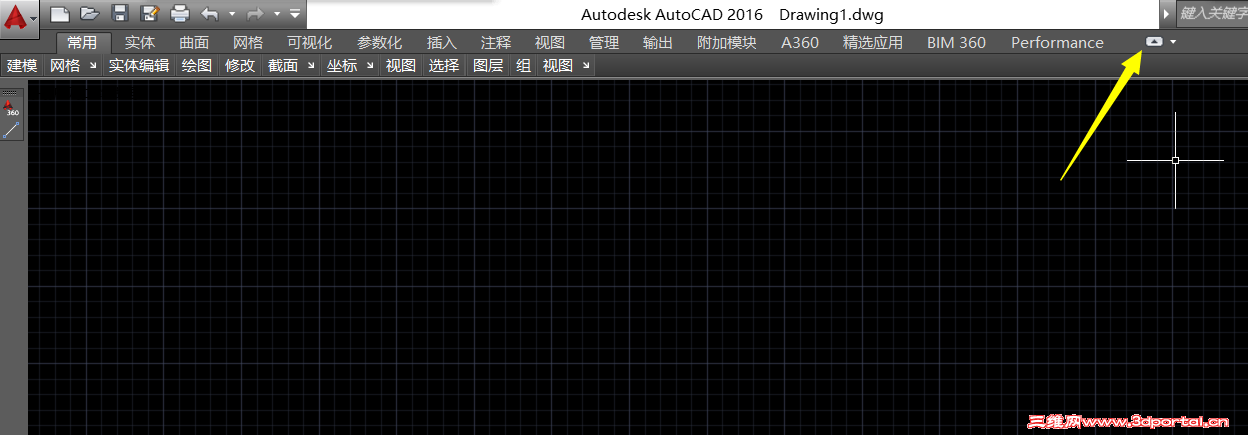Click the Open file folder icon
The image size is (1248, 435).
pos(90,14)
